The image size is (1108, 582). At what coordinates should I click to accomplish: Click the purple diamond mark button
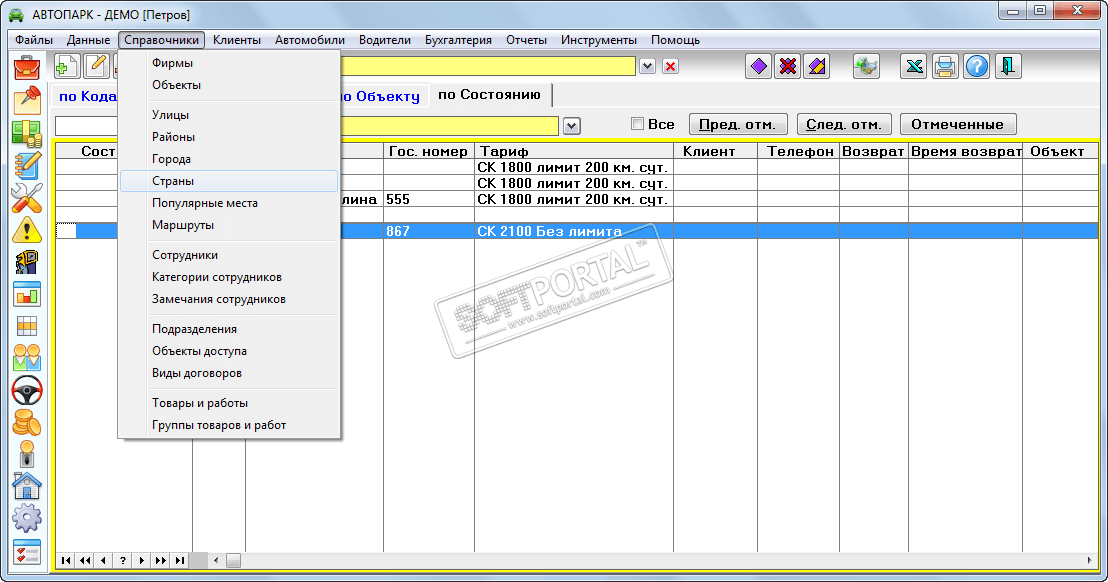(758, 66)
